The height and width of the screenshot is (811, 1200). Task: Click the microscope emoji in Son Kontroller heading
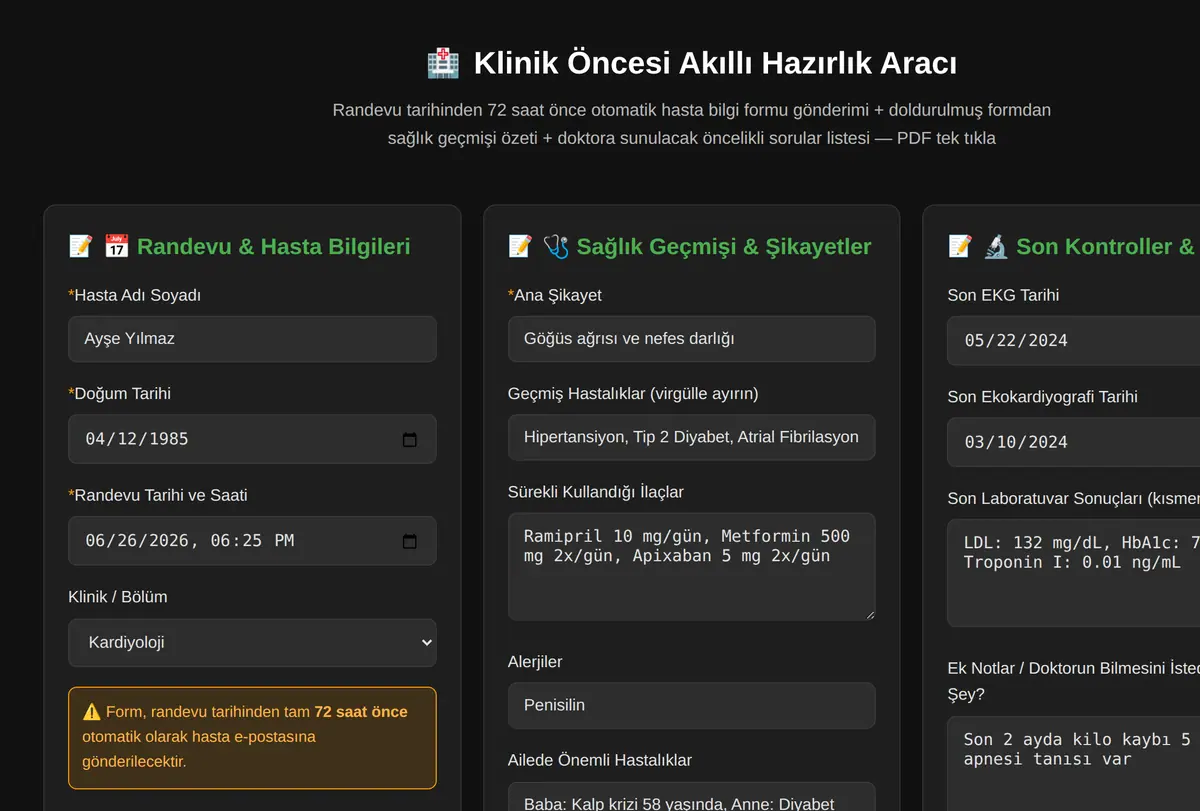996,246
